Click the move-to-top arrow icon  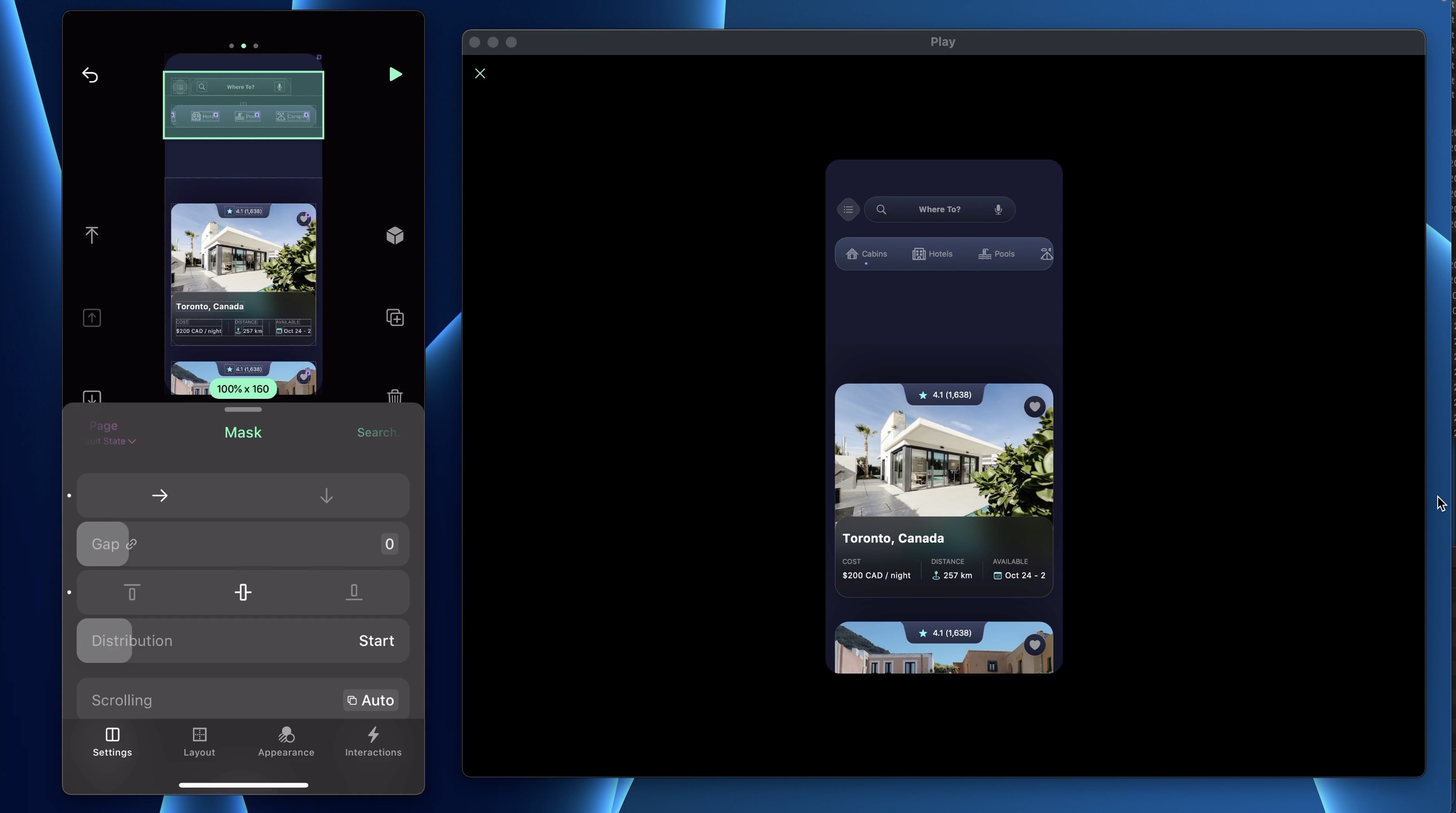92,235
